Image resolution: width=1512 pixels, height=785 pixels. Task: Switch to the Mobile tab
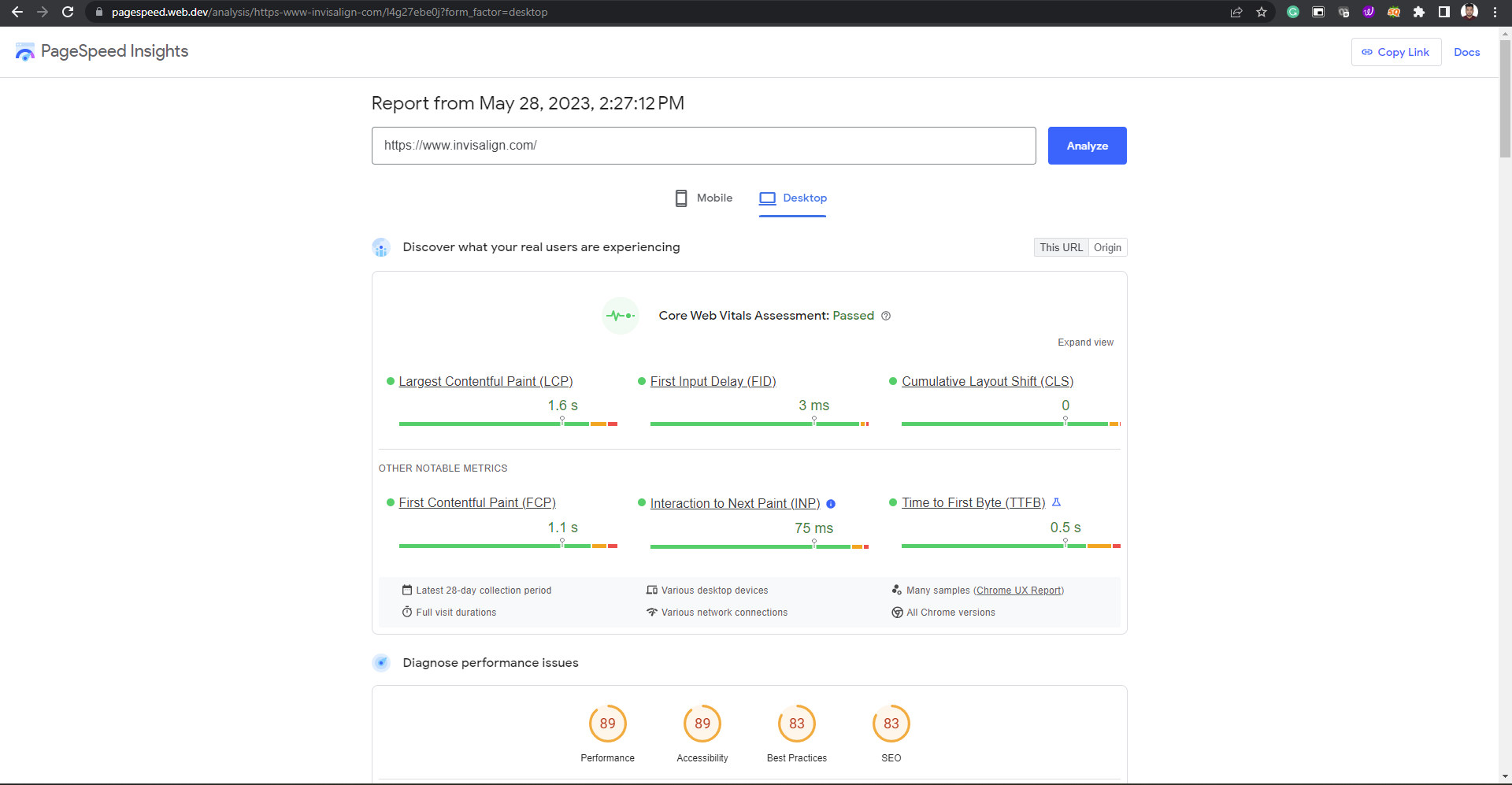point(703,198)
